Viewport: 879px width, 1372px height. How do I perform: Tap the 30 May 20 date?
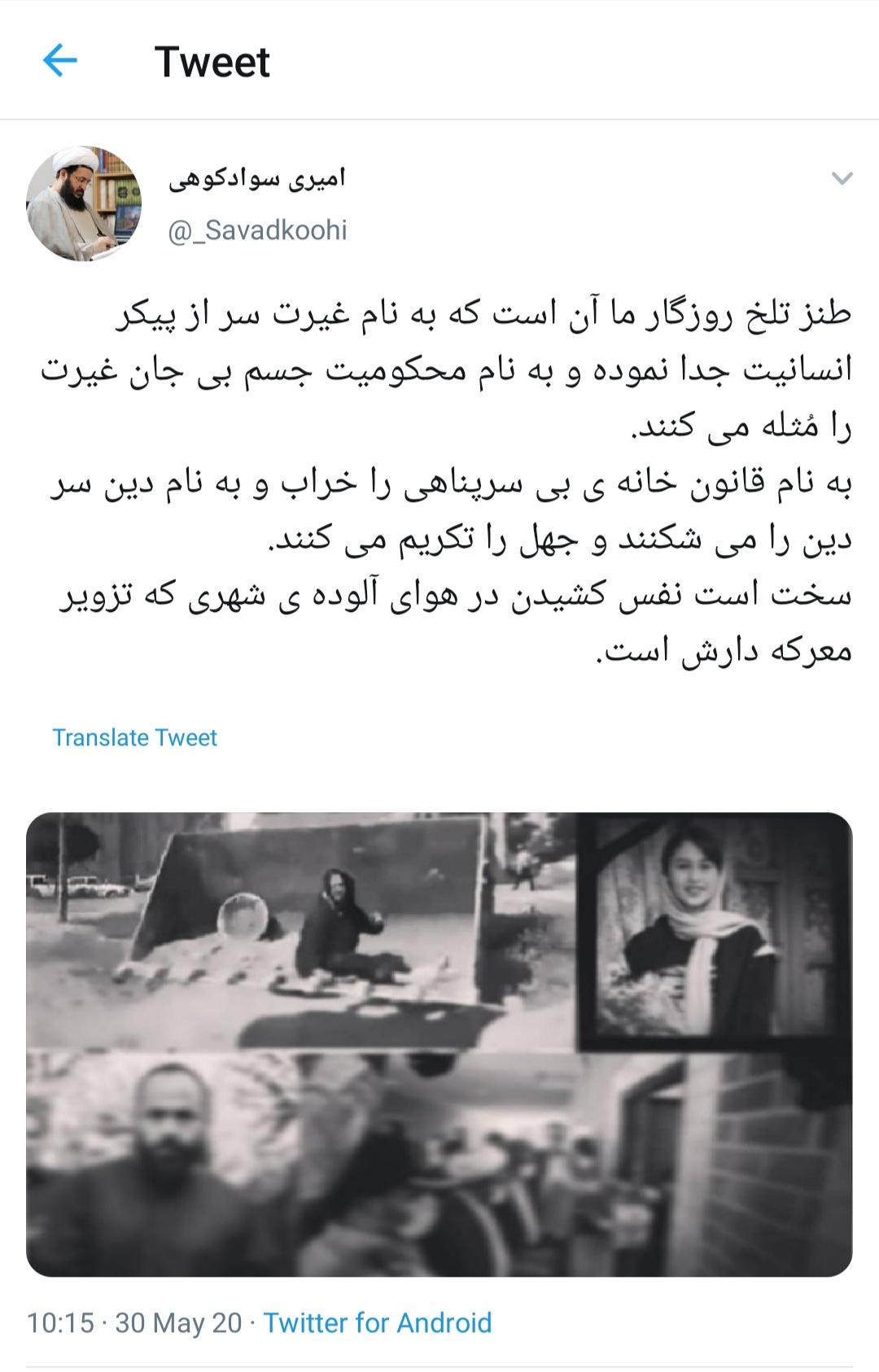(178, 1323)
